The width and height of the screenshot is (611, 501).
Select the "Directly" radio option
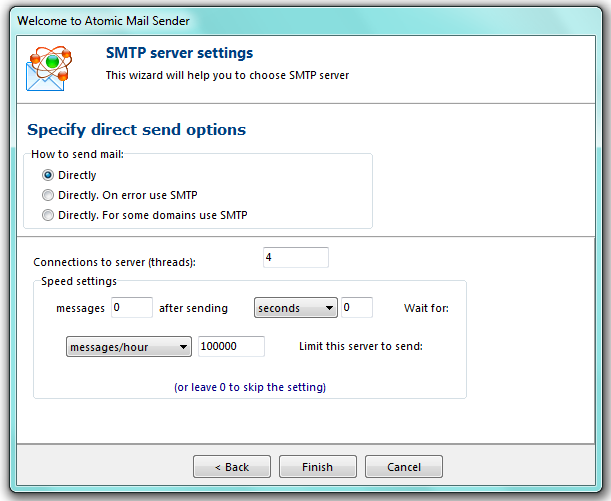click(x=48, y=175)
